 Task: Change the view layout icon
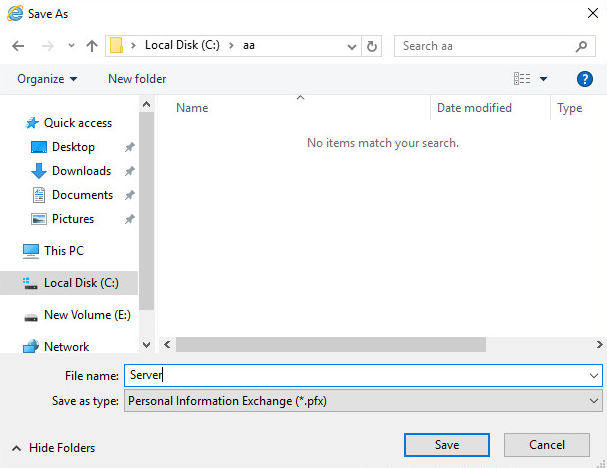pos(522,79)
